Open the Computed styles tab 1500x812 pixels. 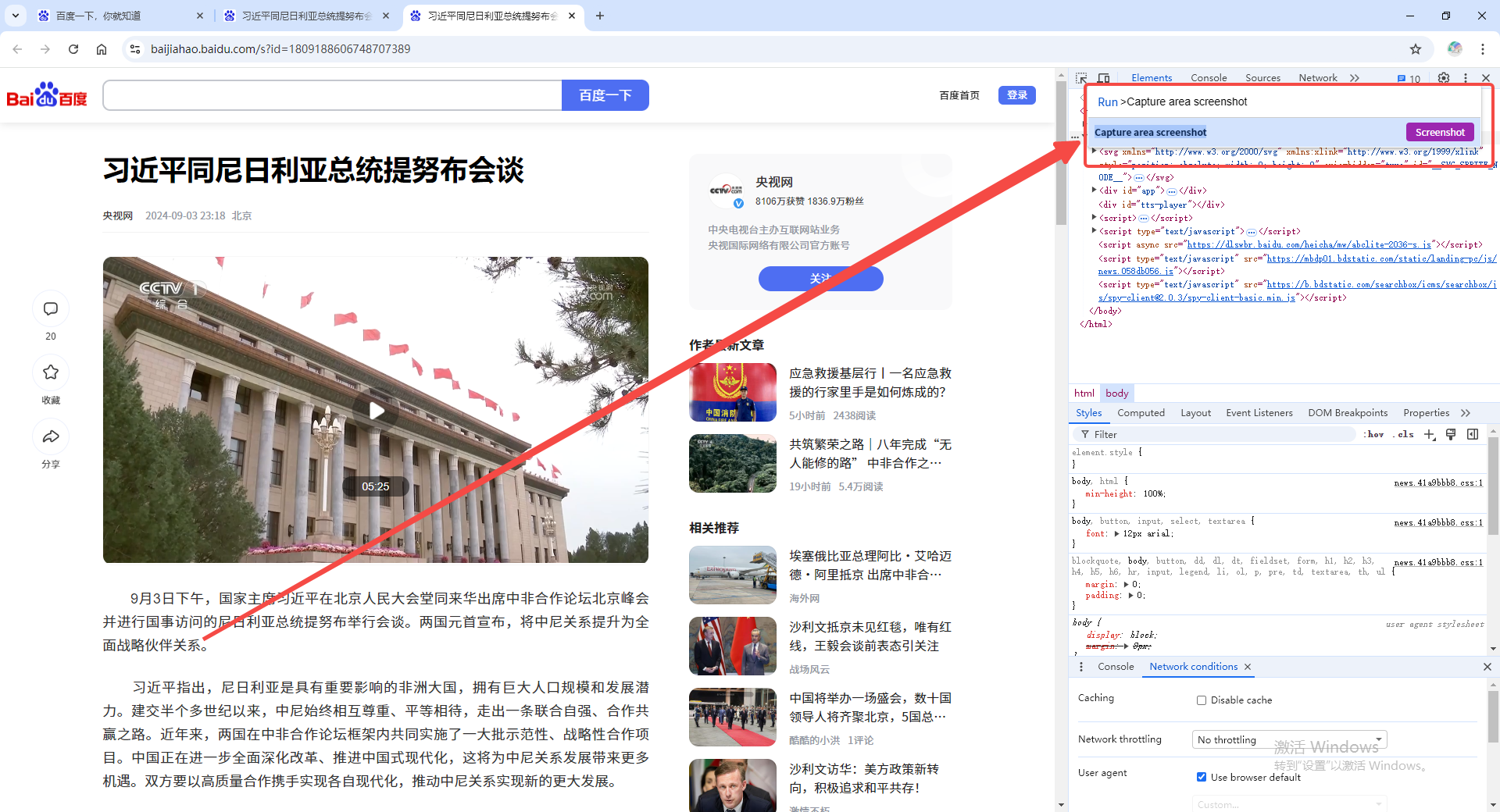pos(1141,413)
